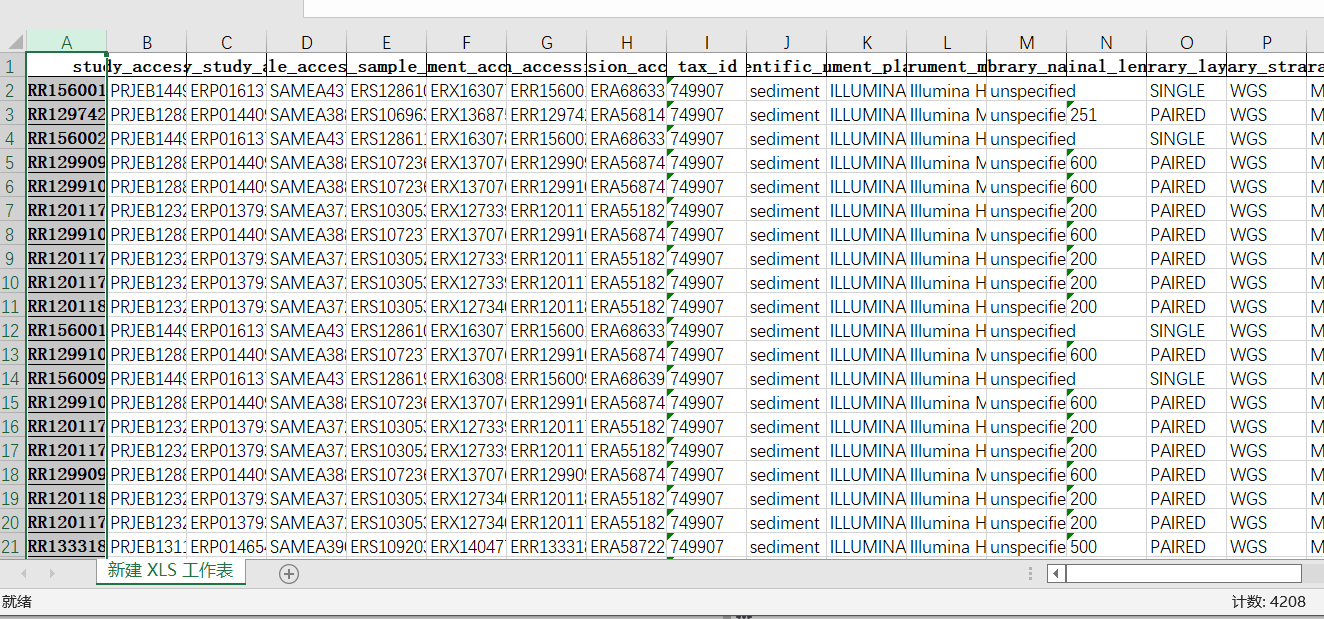Screen dimensions: 1324x619
Task: Select column O header
Action: tap(1187, 42)
